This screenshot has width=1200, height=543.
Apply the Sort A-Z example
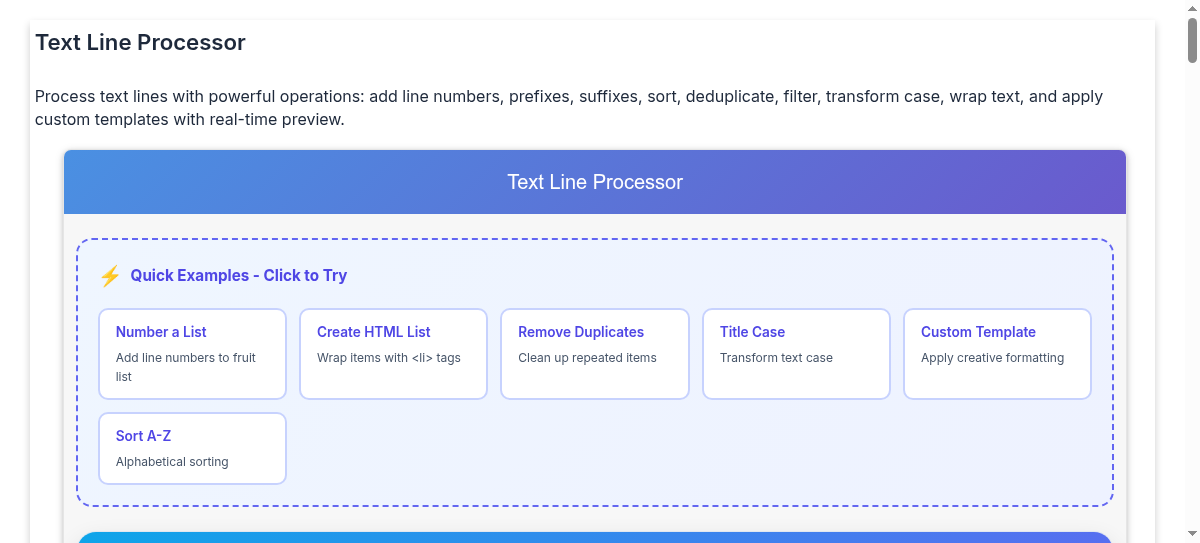point(193,448)
